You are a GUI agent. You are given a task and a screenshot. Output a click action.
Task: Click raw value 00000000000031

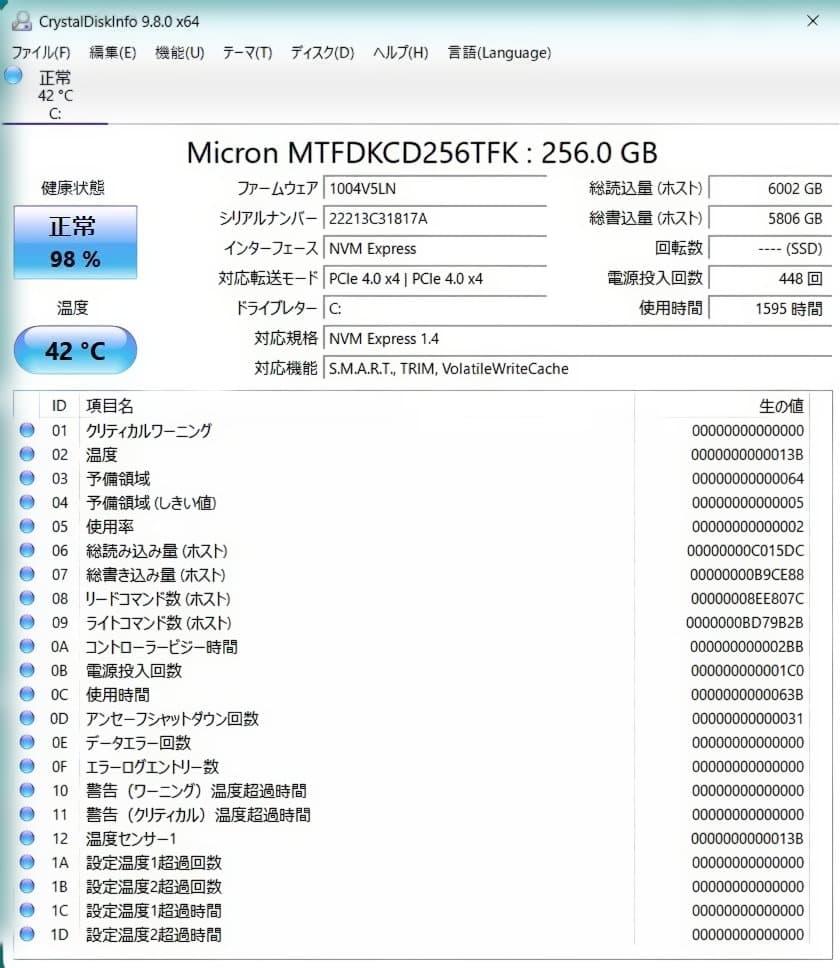pos(748,719)
